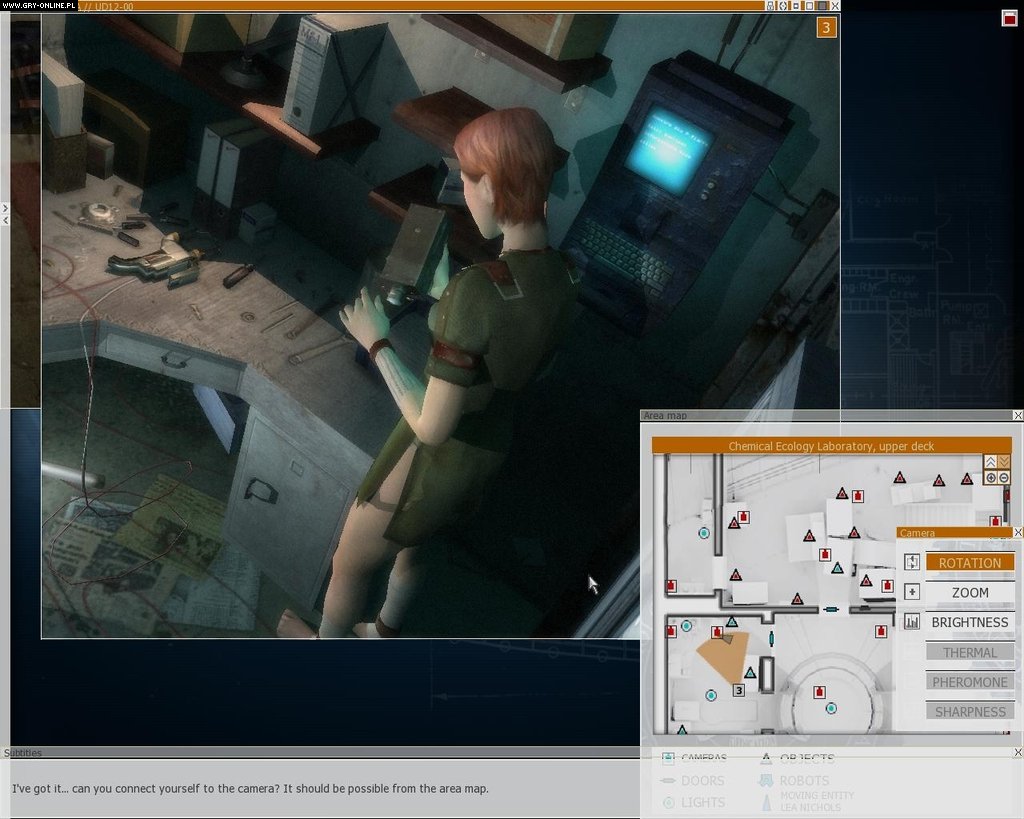1024x819 pixels.
Task: Click the target icon in camera window title bar
Action: (x=783, y=6)
